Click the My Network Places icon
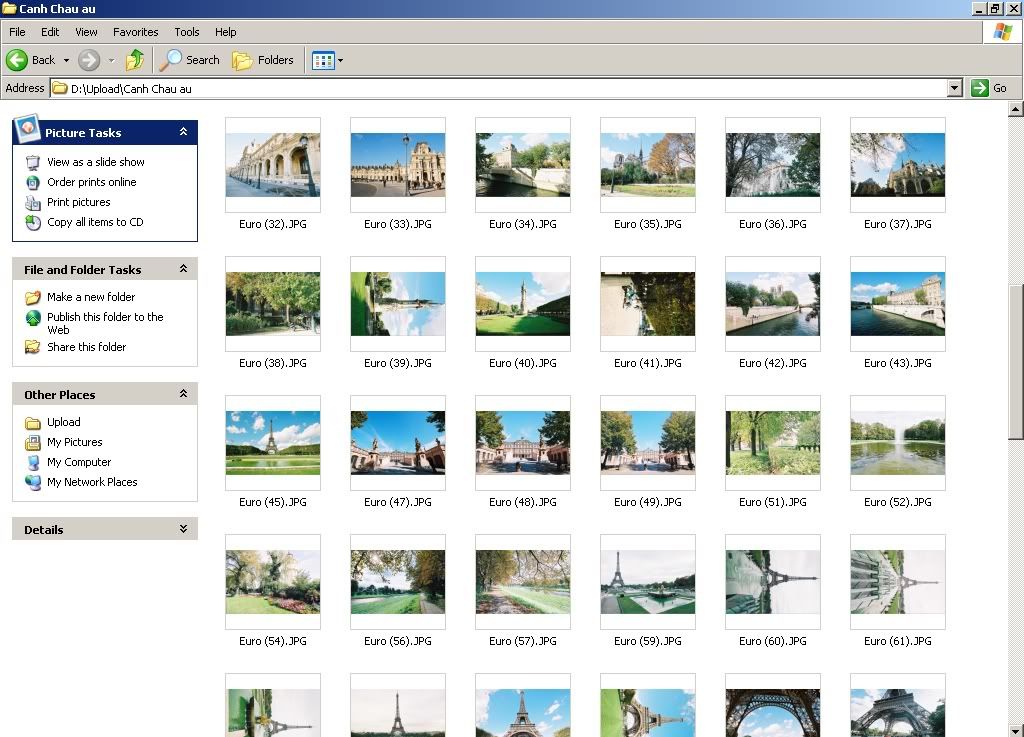1024x737 pixels. 33,482
